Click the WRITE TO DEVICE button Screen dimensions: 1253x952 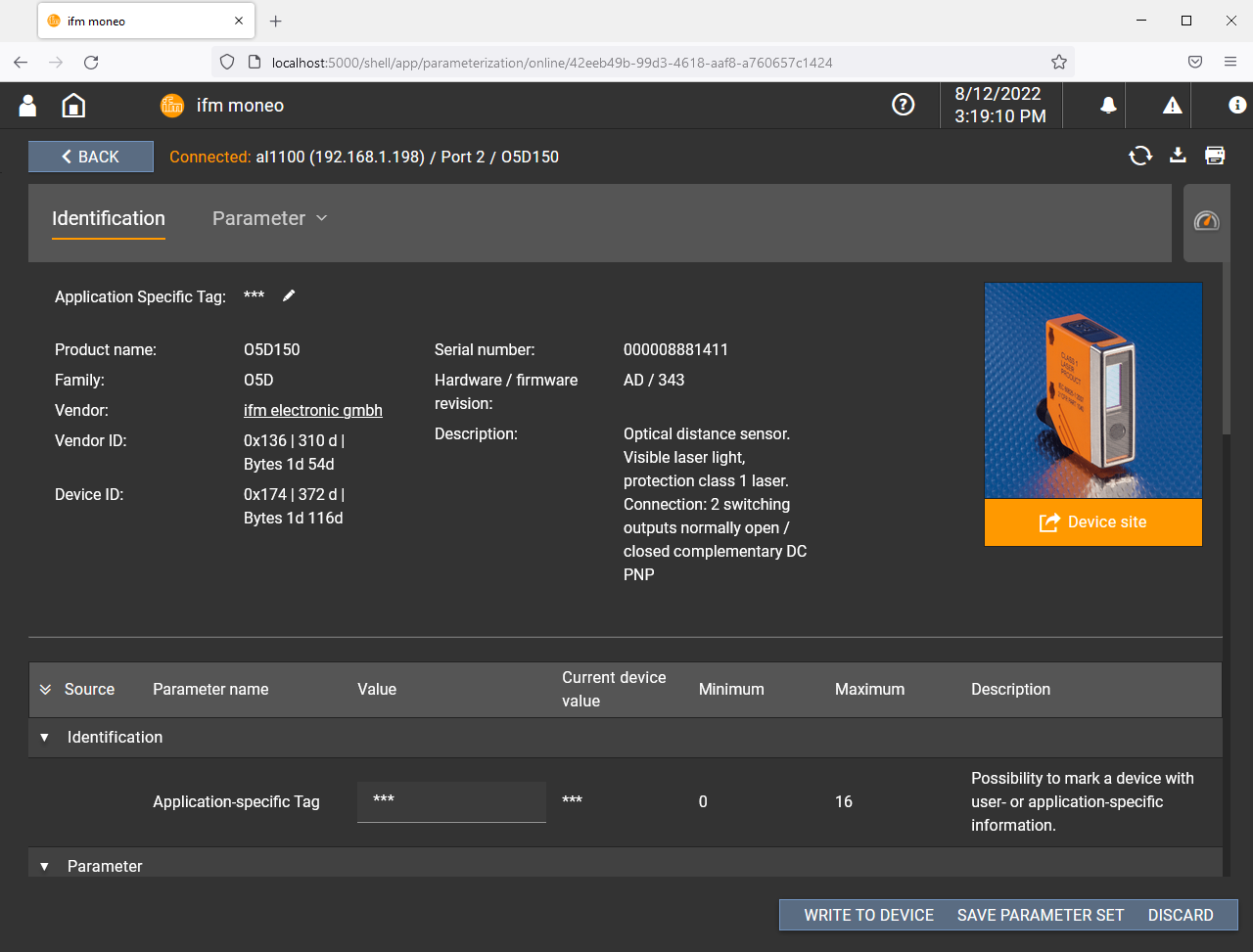(868, 915)
